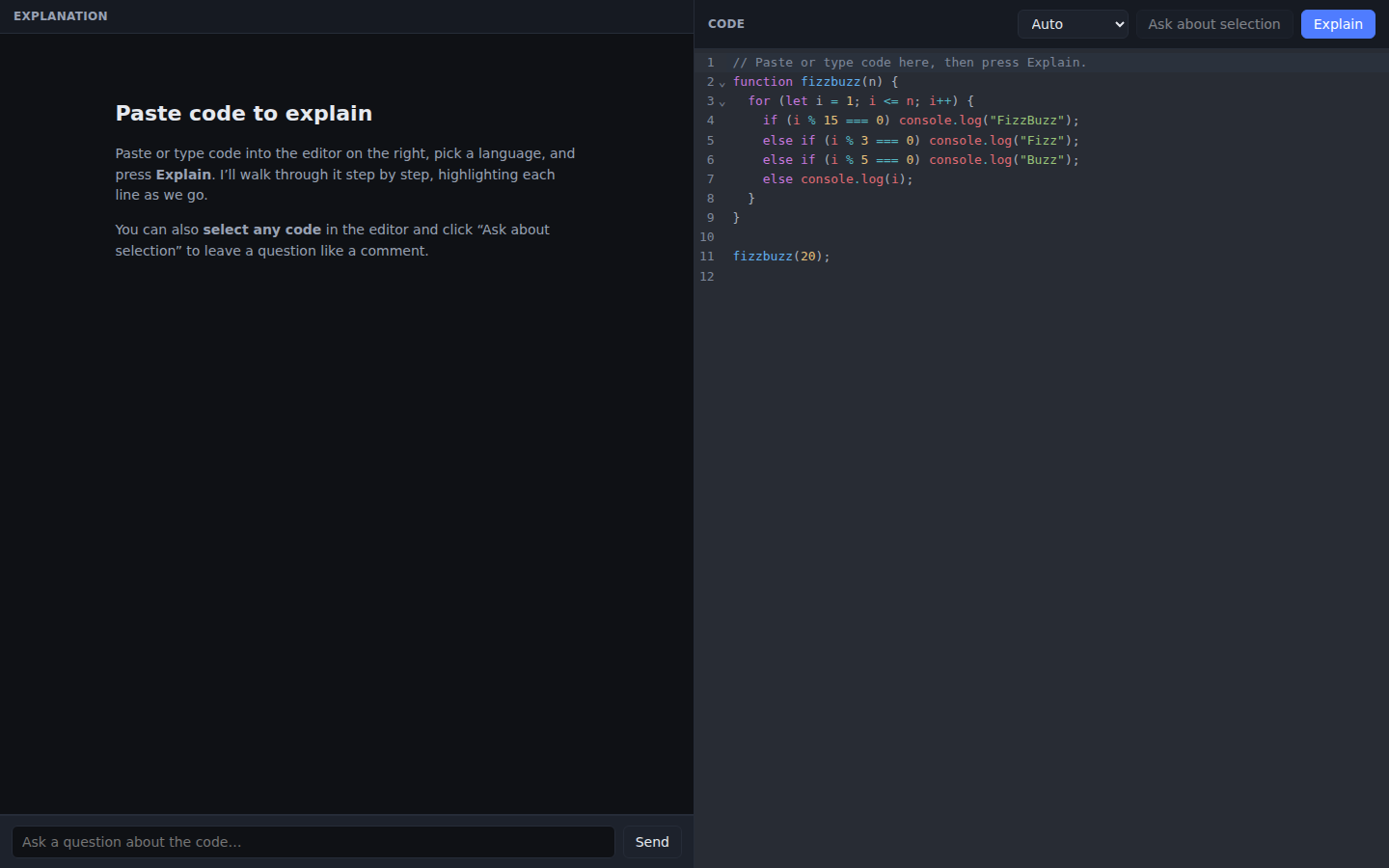Collapse the fold arrow on line 2

(722, 83)
